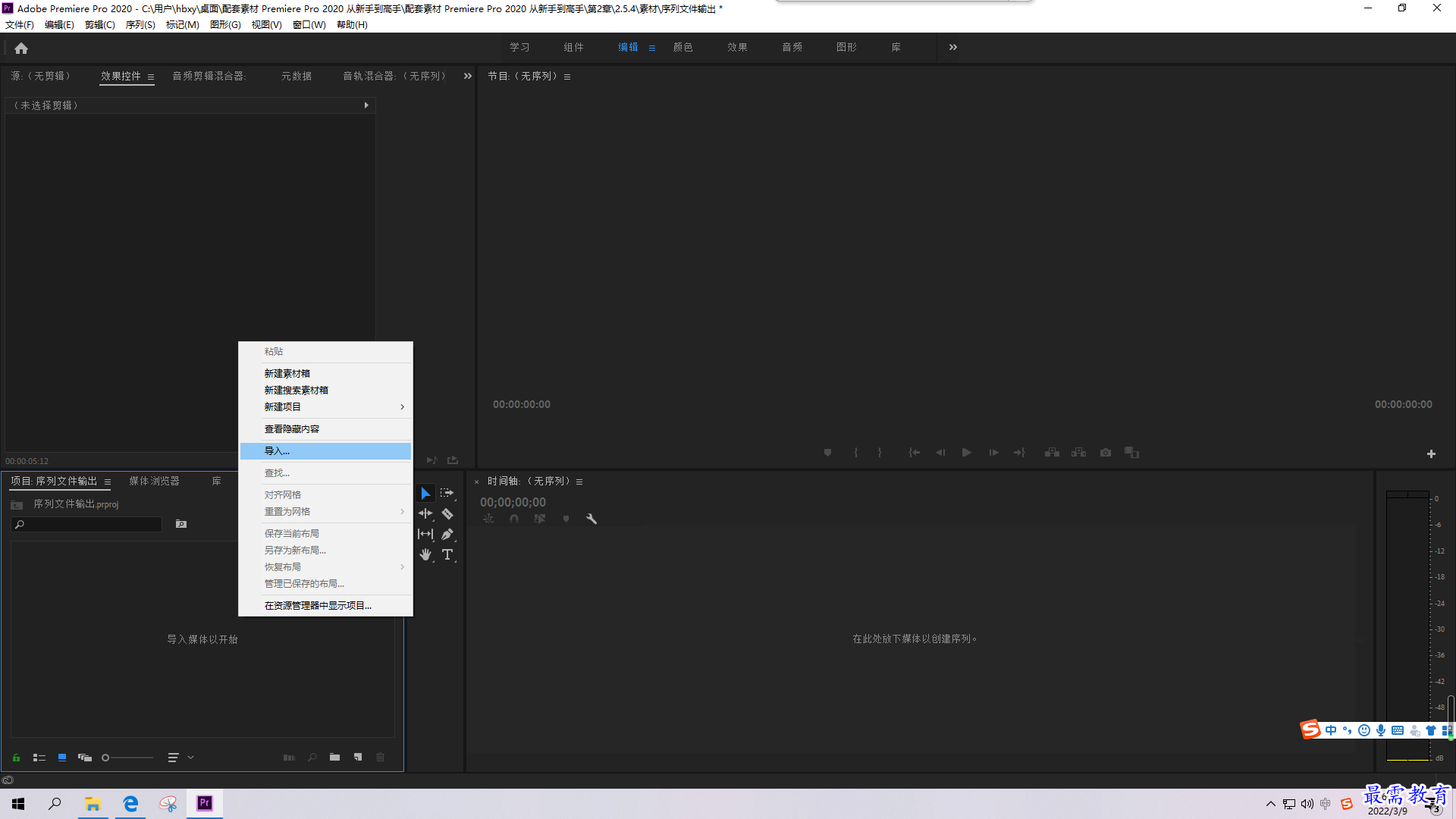Click Go to Out point button
This screenshot has width=1456, height=819.
[1019, 453]
